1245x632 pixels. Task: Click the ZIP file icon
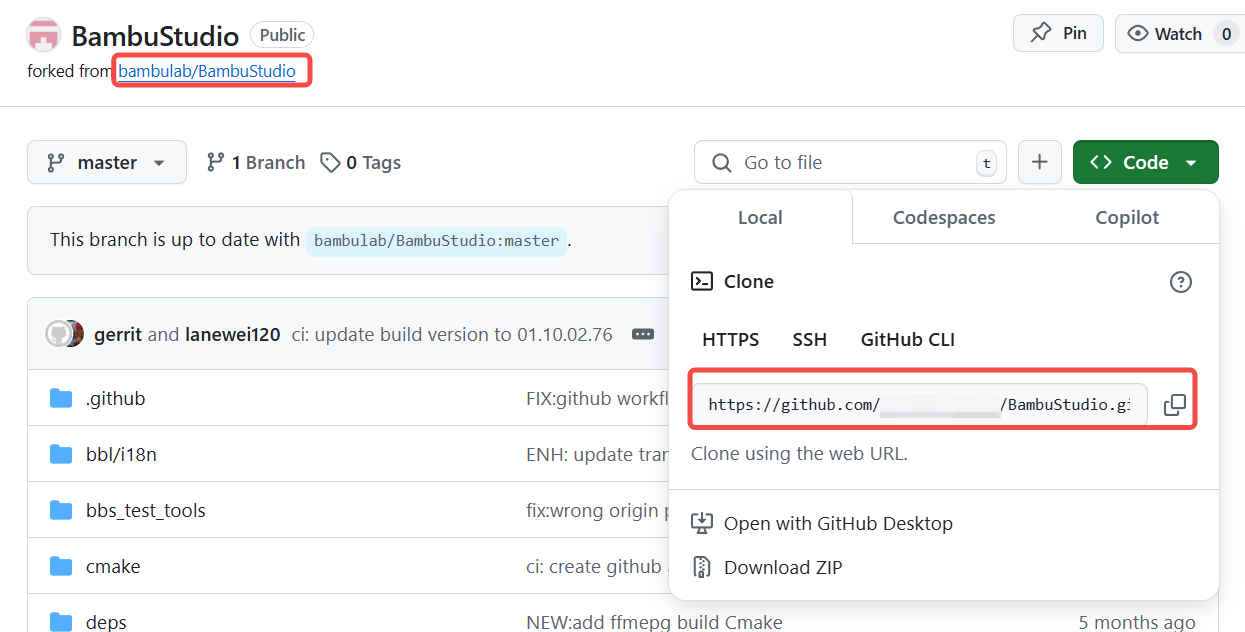(702, 567)
